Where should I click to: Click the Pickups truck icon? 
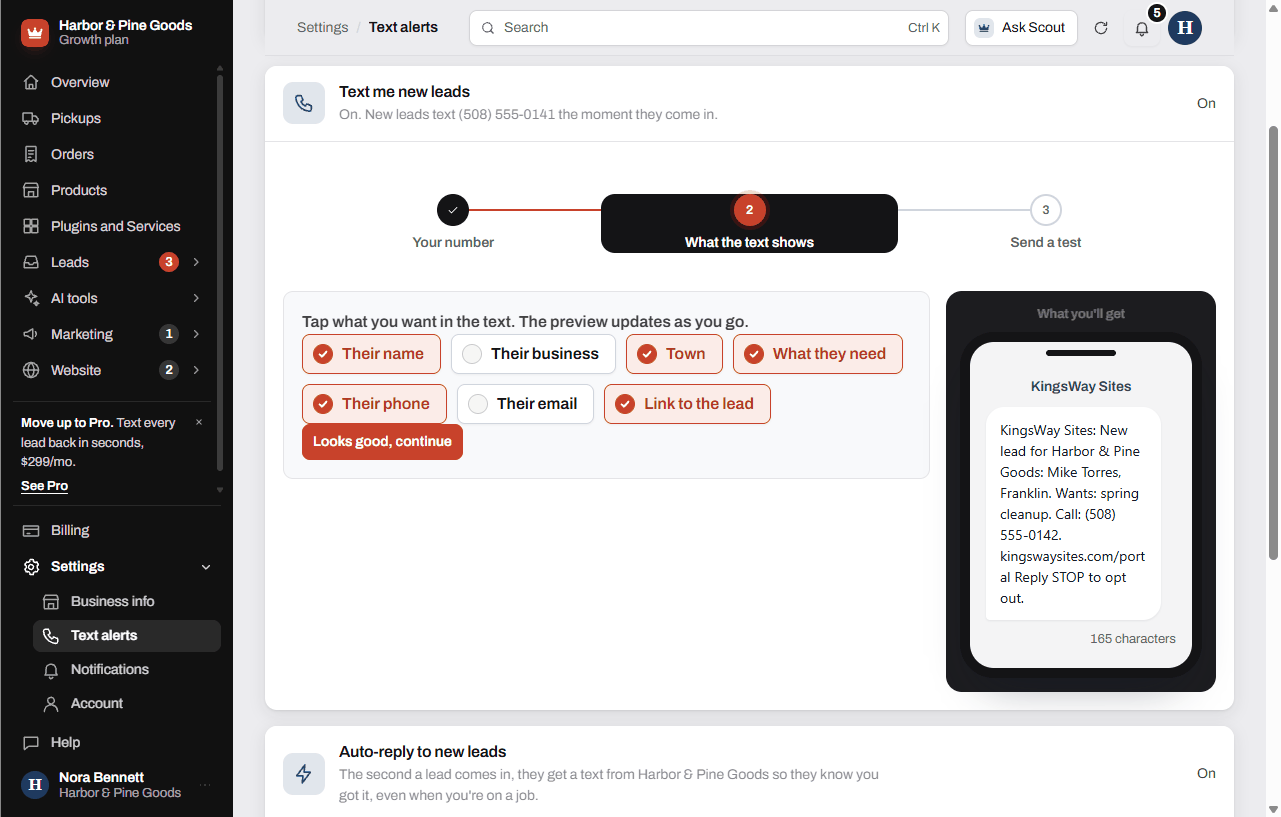pyautogui.click(x=31, y=118)
